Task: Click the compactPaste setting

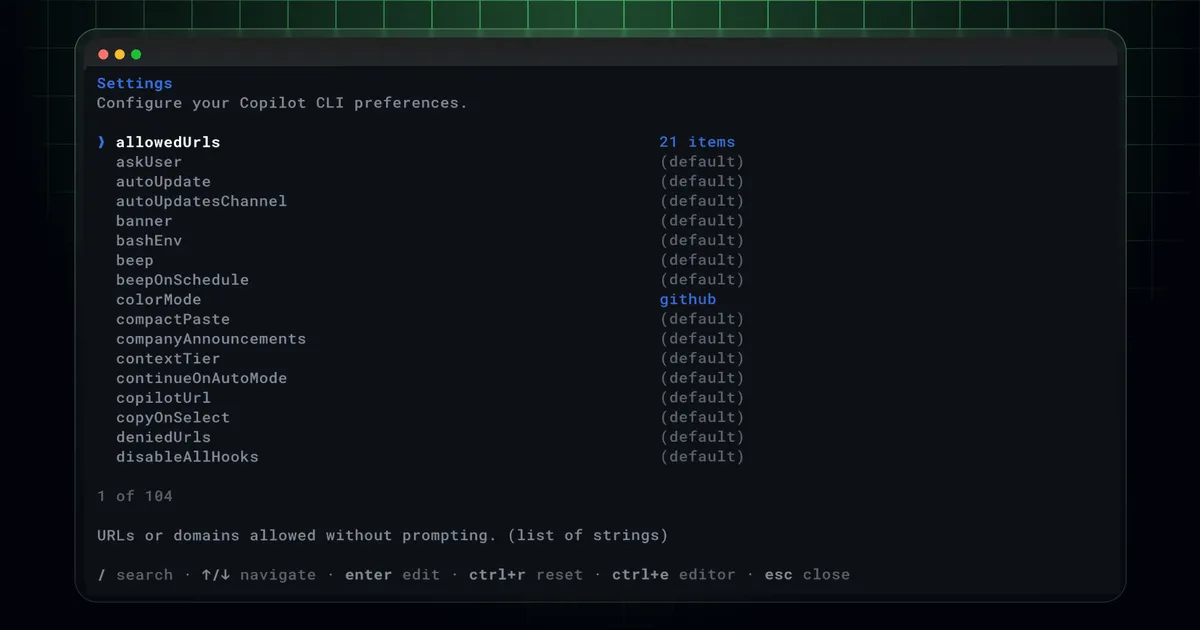Action: pos(173,319)
